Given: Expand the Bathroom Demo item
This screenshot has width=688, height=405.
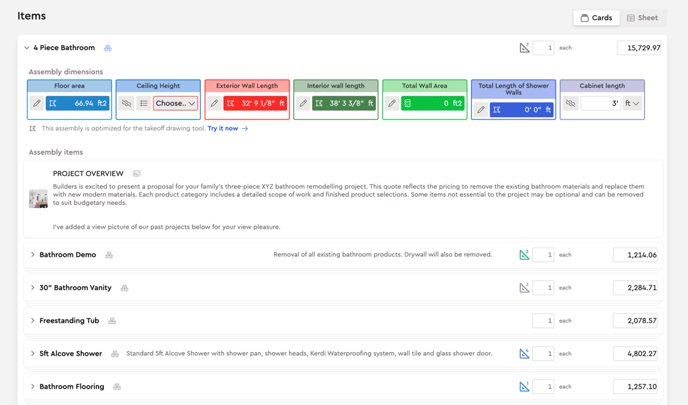Looking at the screenshot, I should tap(32, 255).
